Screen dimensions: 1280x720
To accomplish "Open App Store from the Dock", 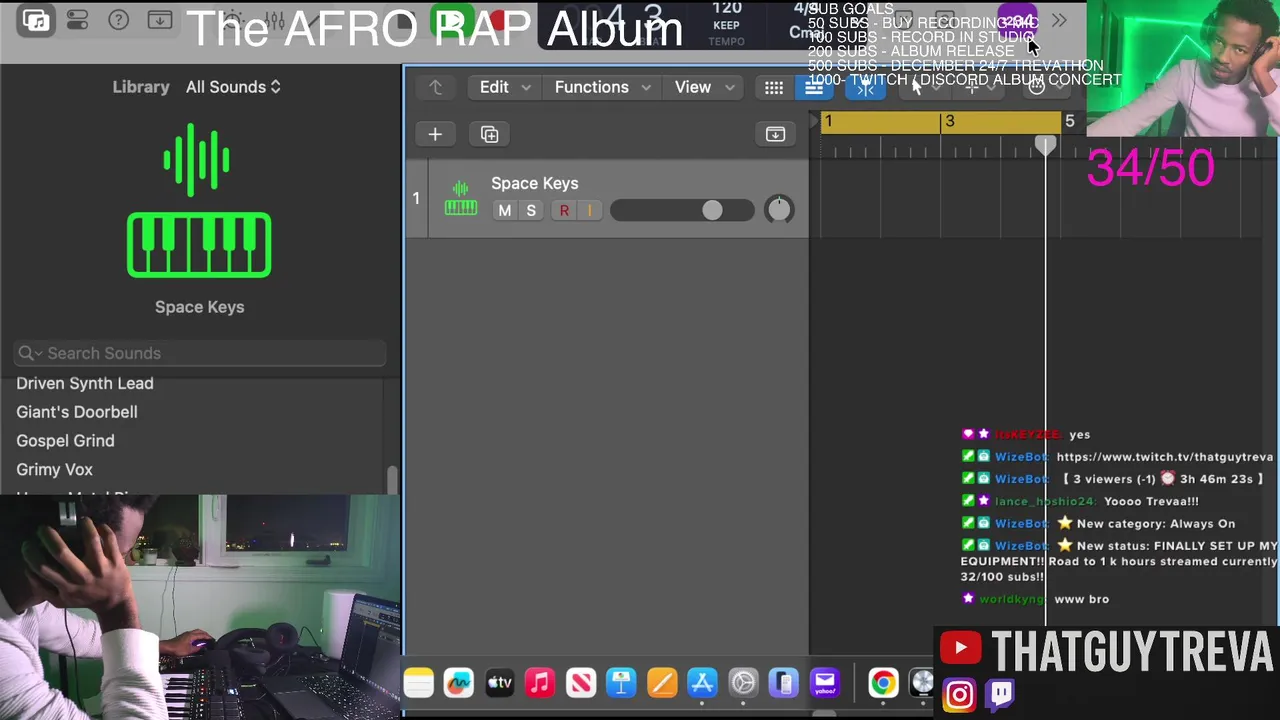I will tap(702, 683).
